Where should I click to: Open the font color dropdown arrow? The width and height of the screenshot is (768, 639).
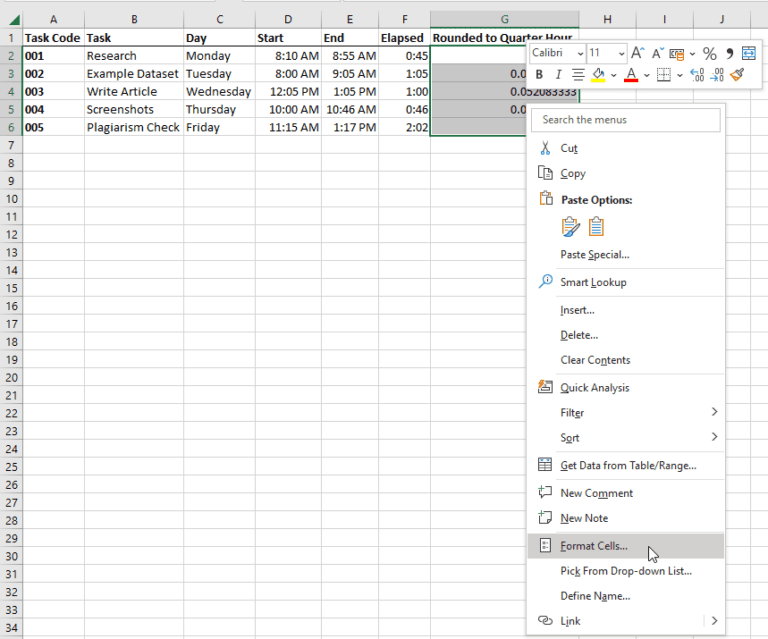coord(647,75)
